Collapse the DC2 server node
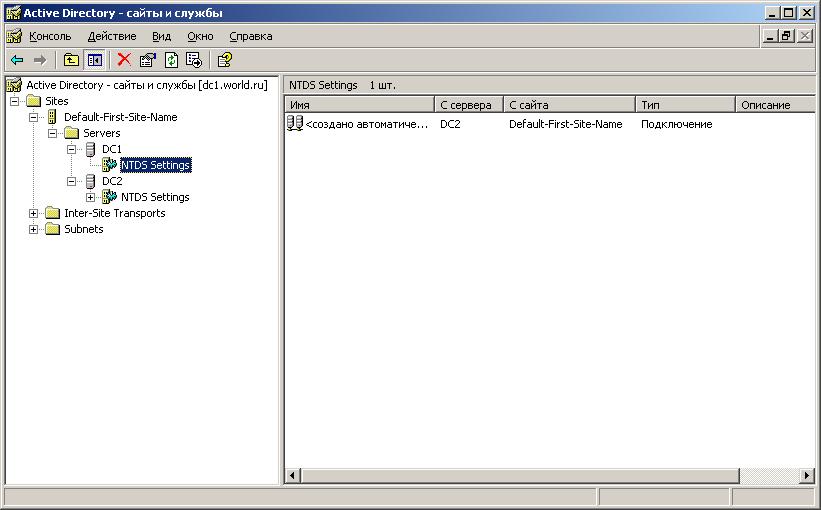 pyautogui.click(x=71, y=181)
